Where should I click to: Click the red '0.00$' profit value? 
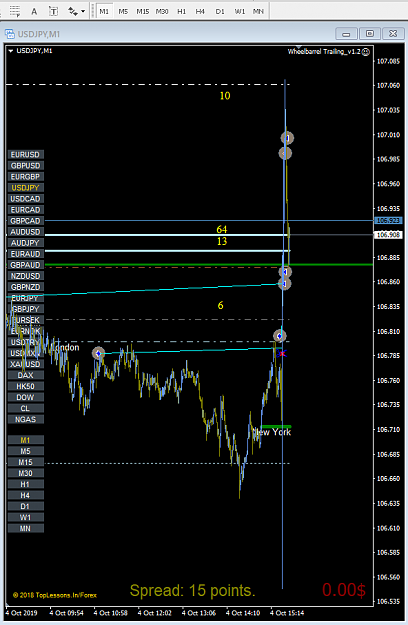(344, 590)
